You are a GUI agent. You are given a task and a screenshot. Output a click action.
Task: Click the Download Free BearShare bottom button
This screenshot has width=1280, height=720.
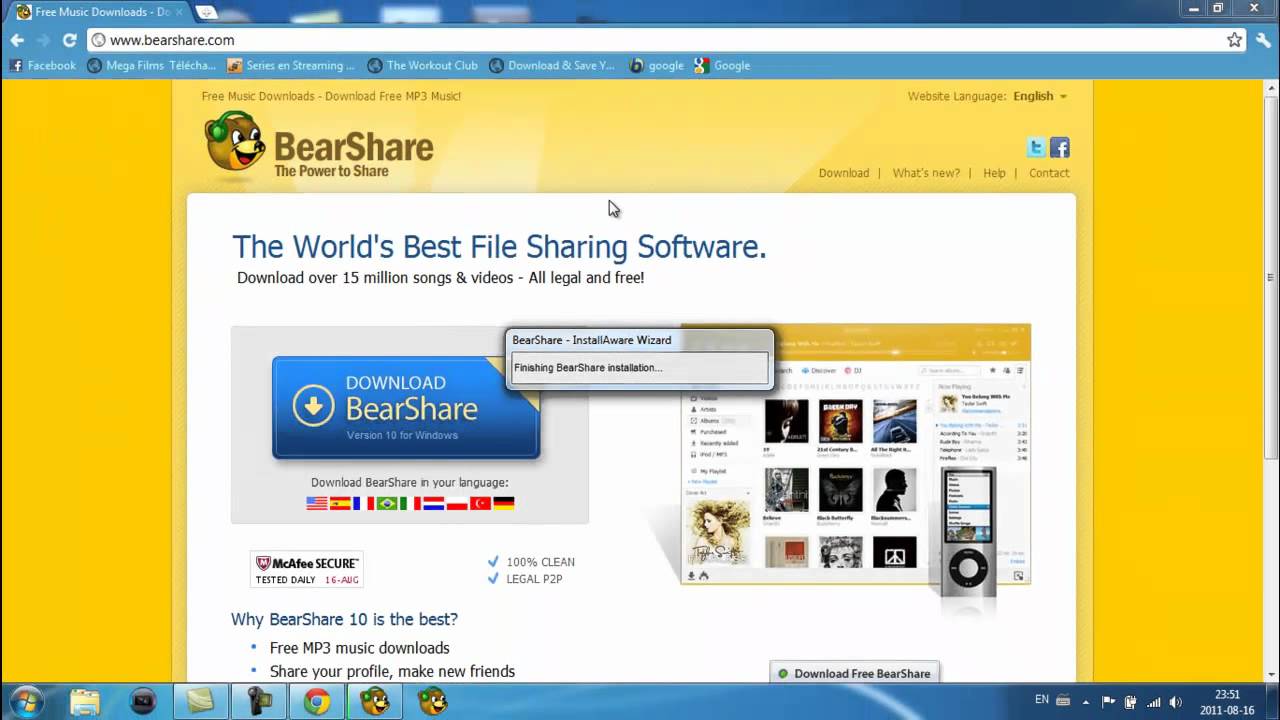click(854, 673)
